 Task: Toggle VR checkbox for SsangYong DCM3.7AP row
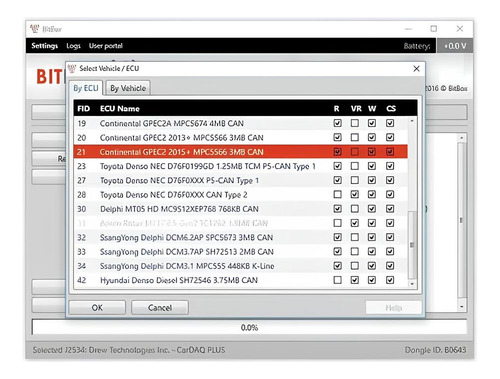[355, 251]
